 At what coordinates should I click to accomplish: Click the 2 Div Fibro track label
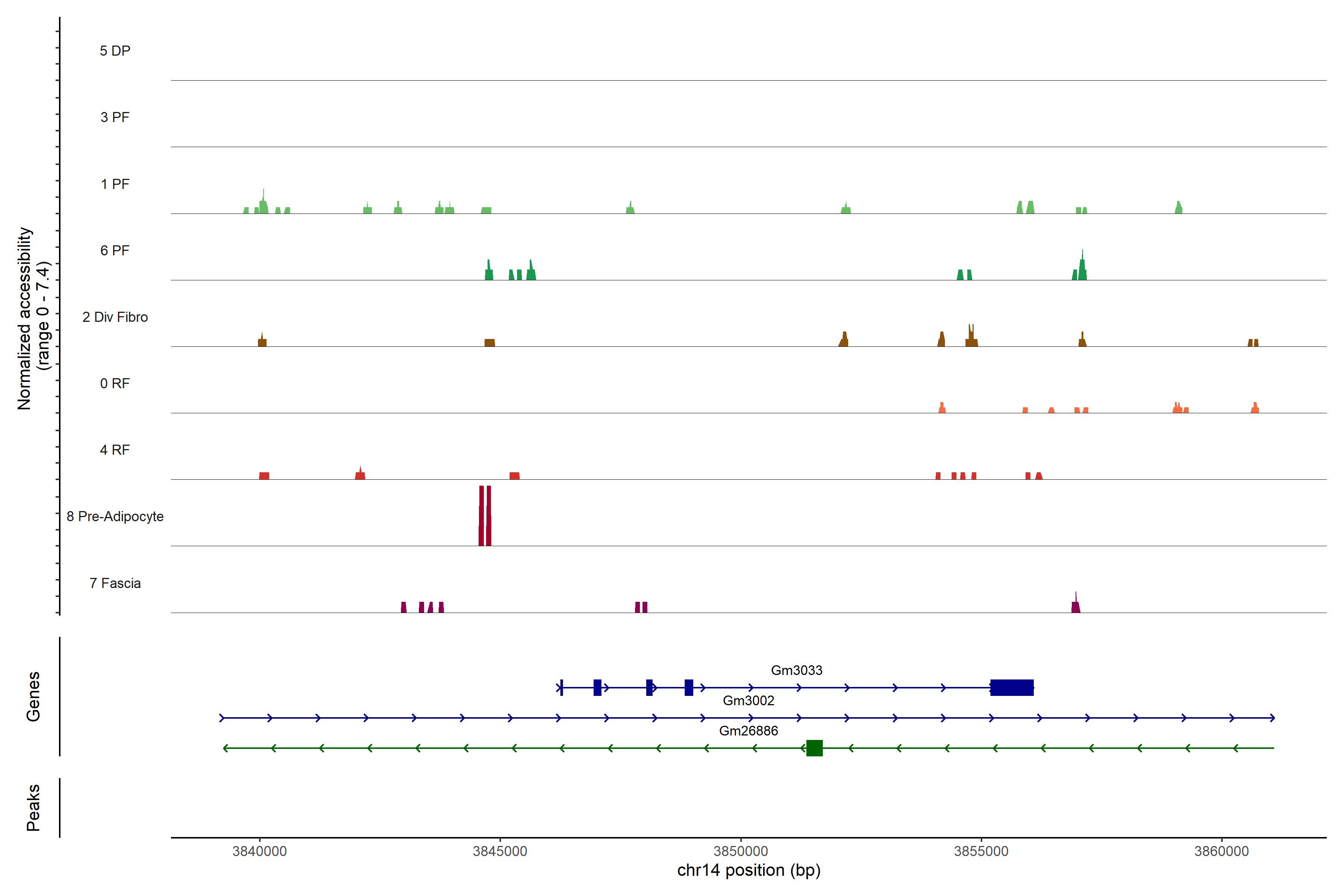115,317
